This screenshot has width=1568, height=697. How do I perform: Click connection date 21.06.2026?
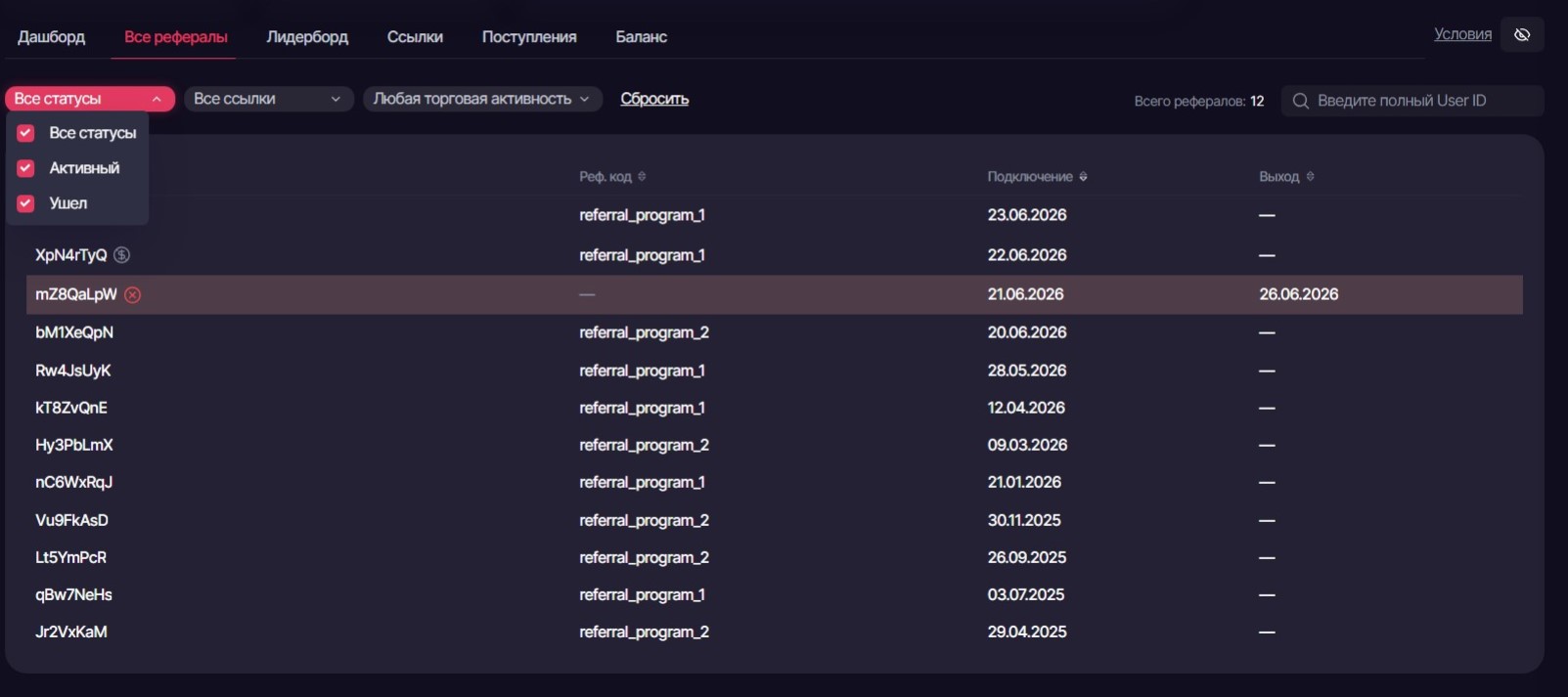[1025, 294]
